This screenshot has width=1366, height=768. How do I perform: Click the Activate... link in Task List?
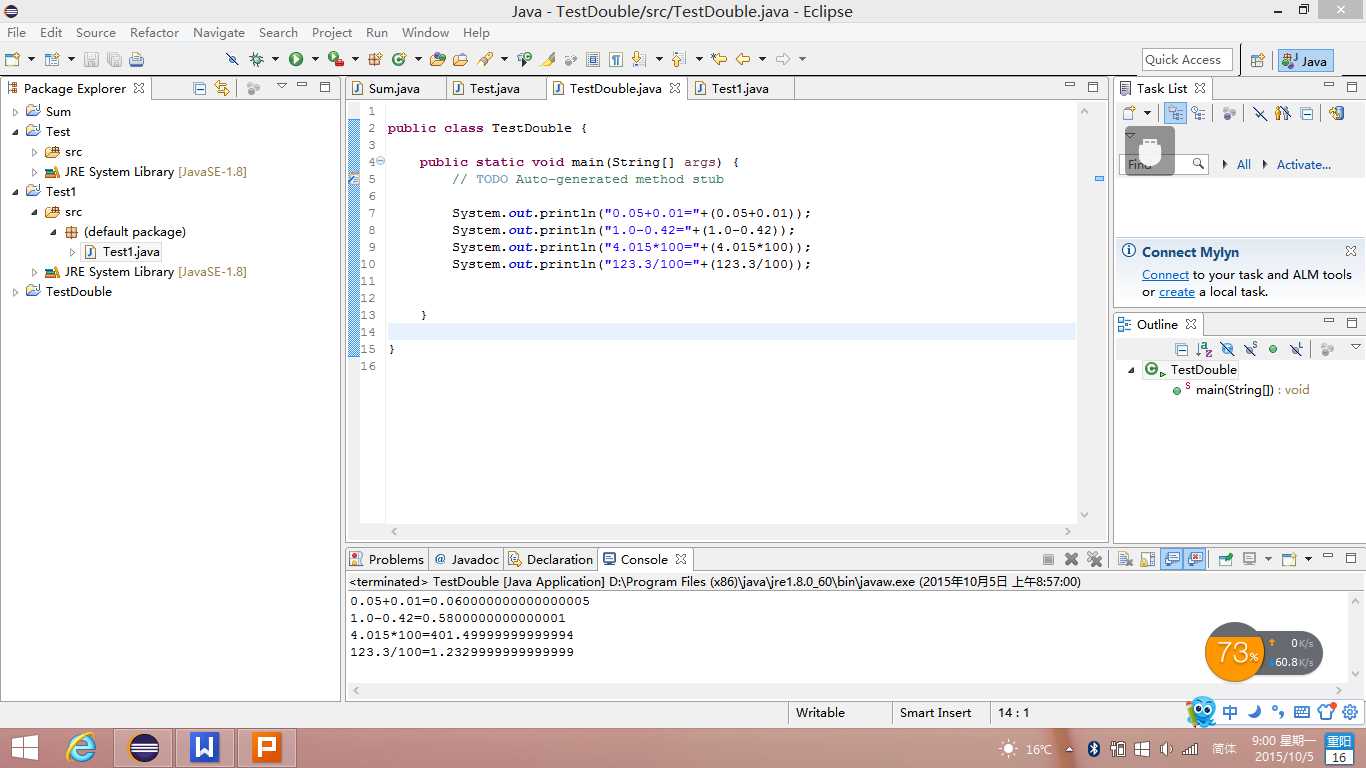click(x=1303, y=165)
